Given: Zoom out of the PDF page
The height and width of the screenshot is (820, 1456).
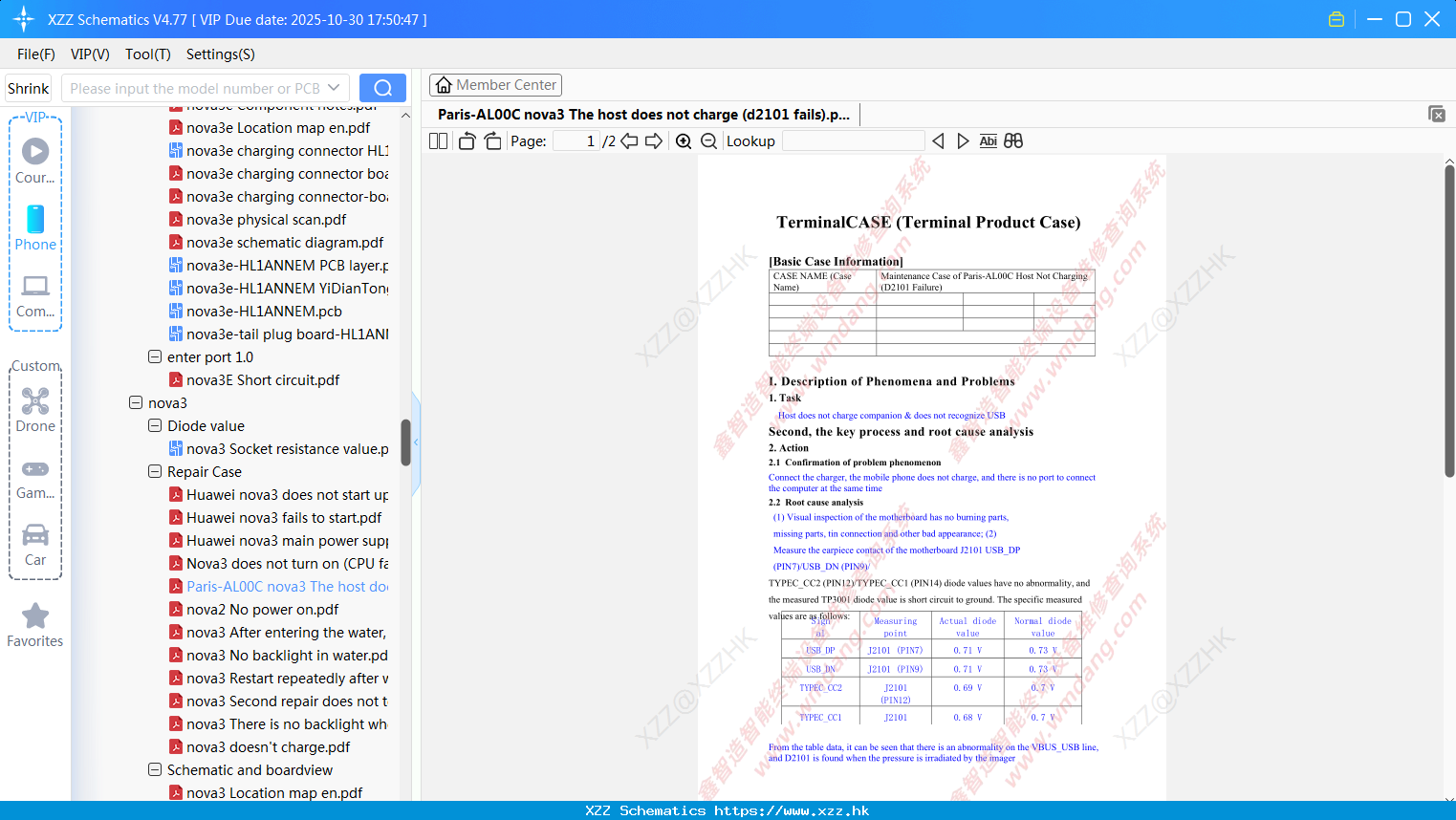Looking at the screenshot, I should (x=708, y=140).
